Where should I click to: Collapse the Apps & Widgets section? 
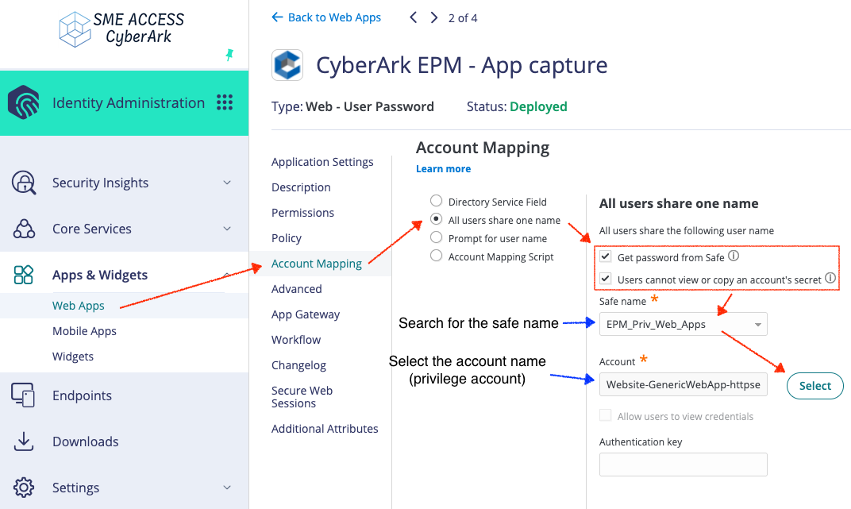click(227, 273)
